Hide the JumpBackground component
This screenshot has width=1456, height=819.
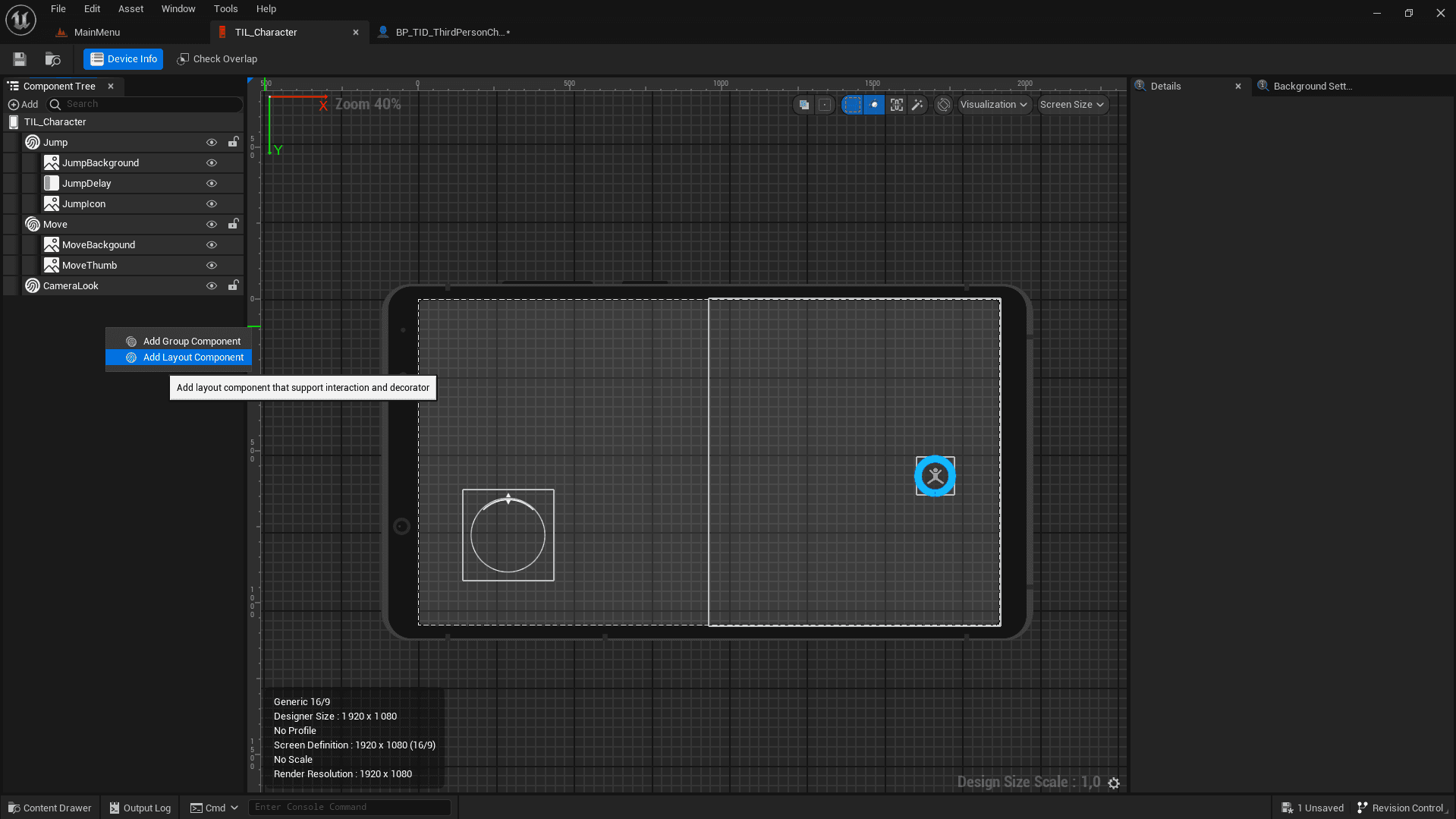coord(212,163)
